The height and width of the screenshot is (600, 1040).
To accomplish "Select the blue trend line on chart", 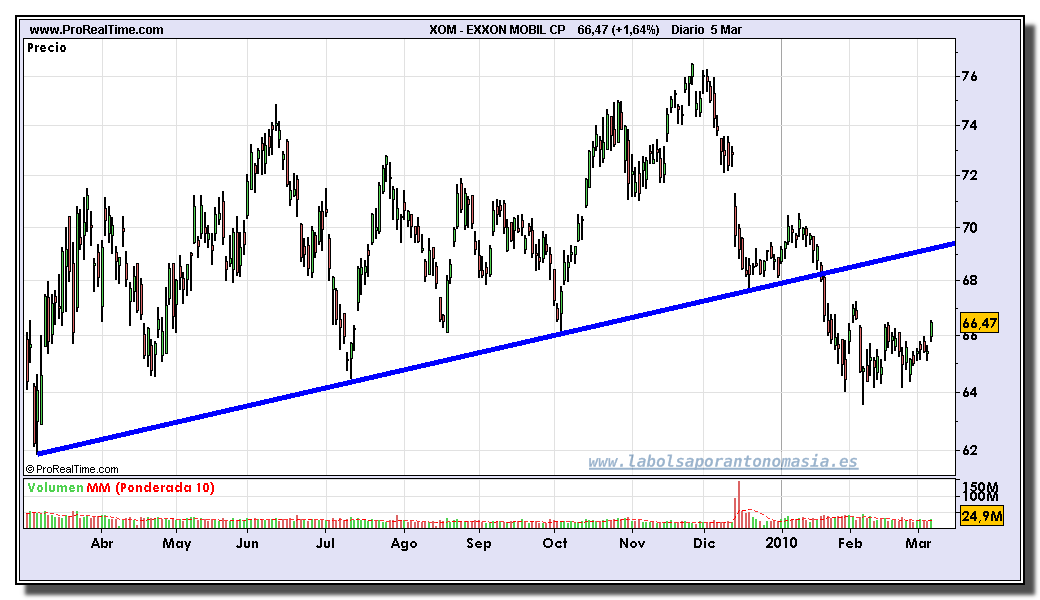I will pos(496,349).
